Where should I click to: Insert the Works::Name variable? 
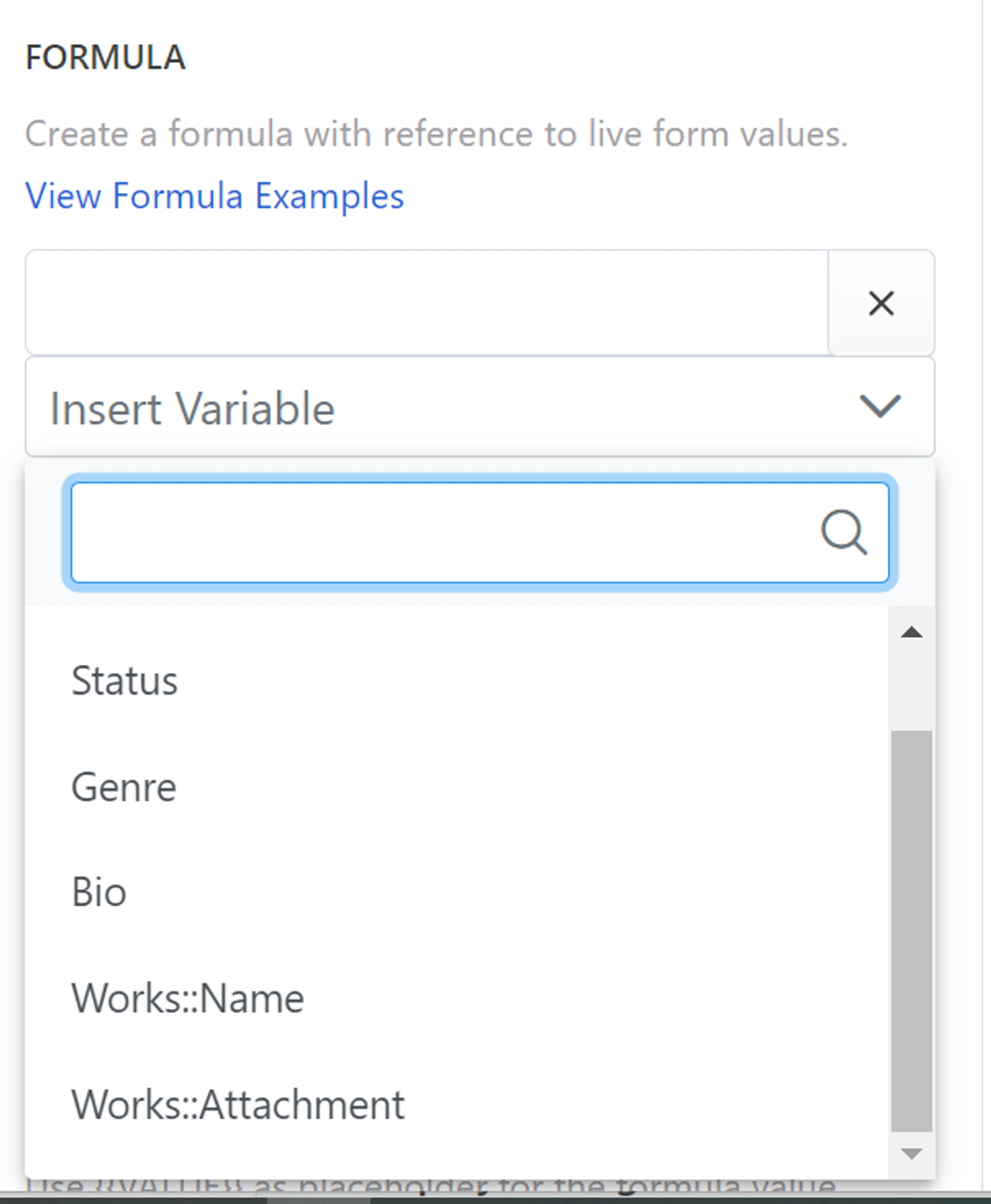187,999
